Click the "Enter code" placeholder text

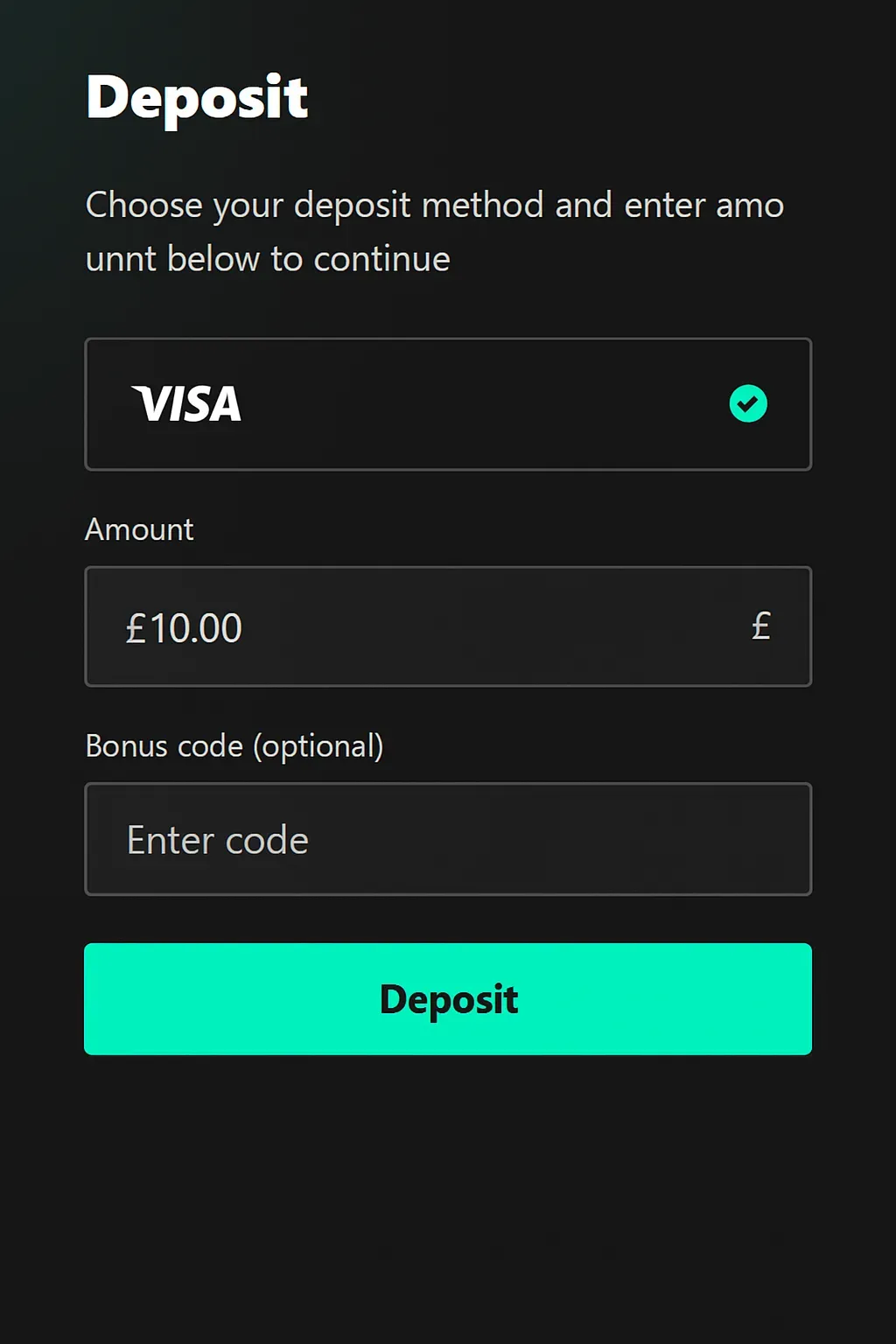tap(218, 840)
